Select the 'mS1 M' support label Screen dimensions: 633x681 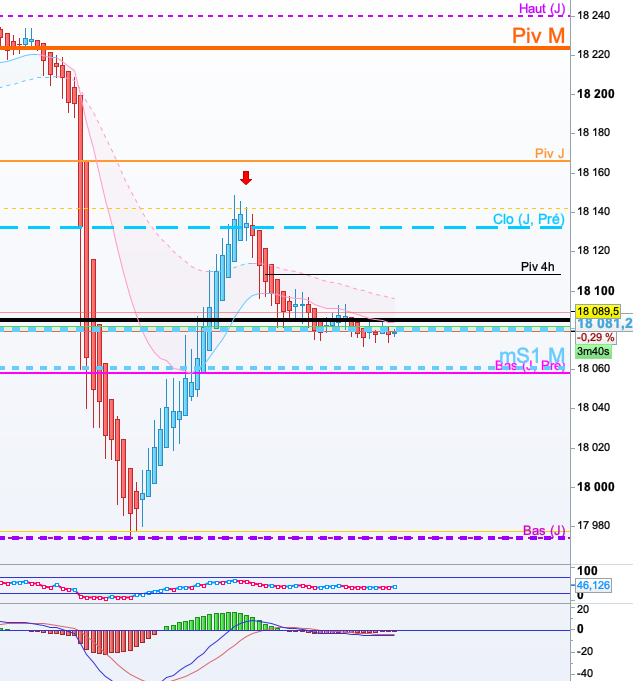532,355
